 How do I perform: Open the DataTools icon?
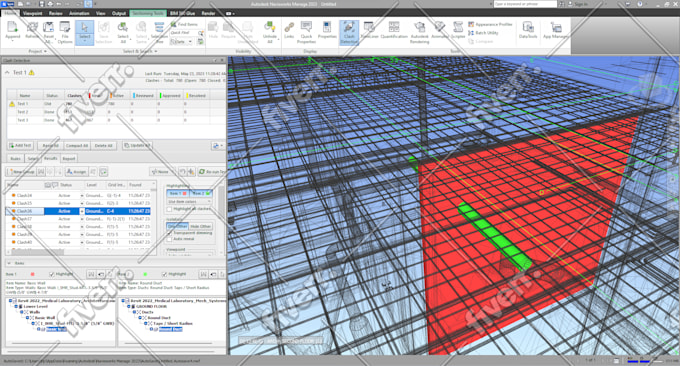[528, 30]
